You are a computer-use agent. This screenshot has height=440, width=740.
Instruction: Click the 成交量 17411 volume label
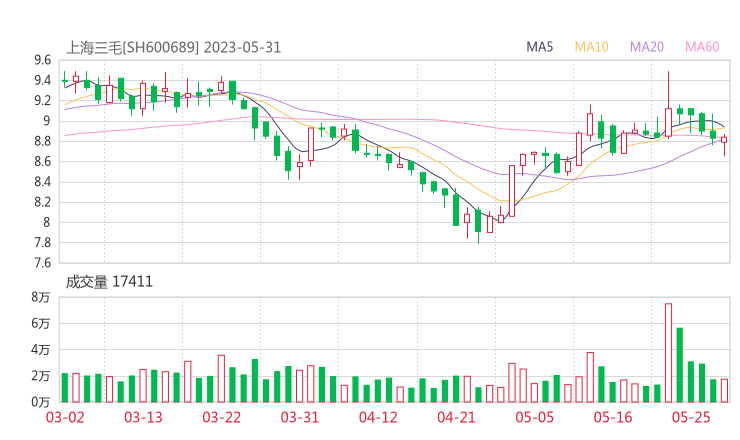[109, 282]
